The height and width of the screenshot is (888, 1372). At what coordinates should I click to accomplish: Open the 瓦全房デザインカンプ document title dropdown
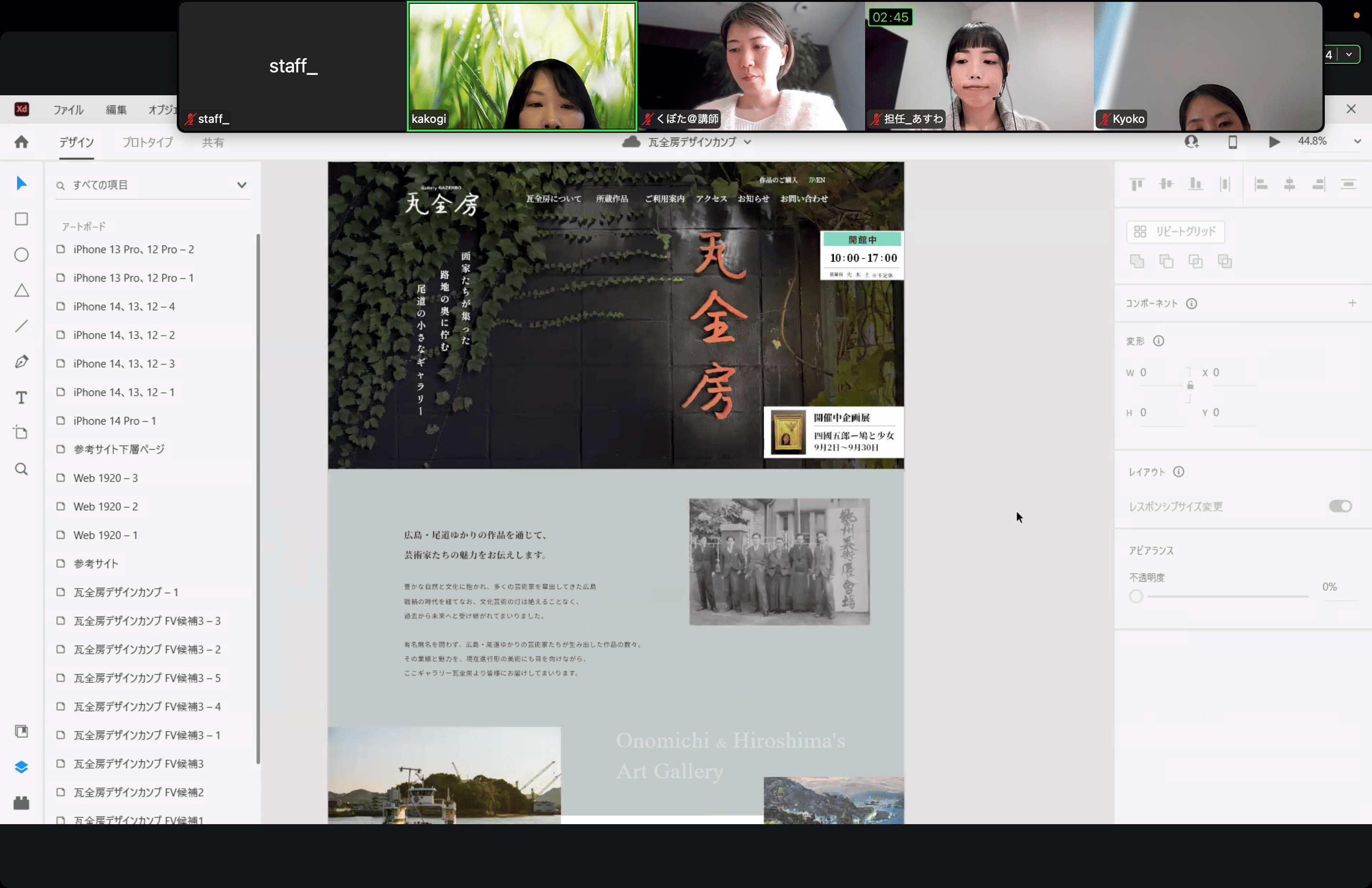pyautogui.click(x=747, y=142)
